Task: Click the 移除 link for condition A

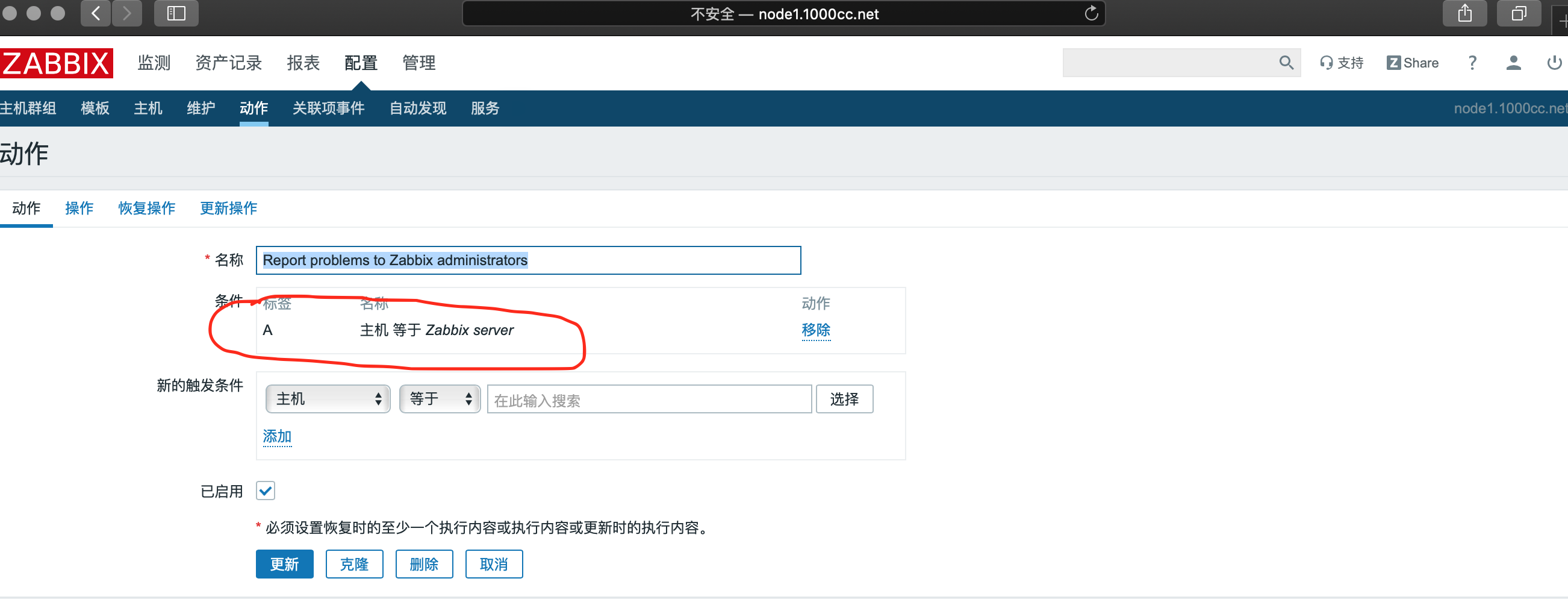Action: pos(816,330)
